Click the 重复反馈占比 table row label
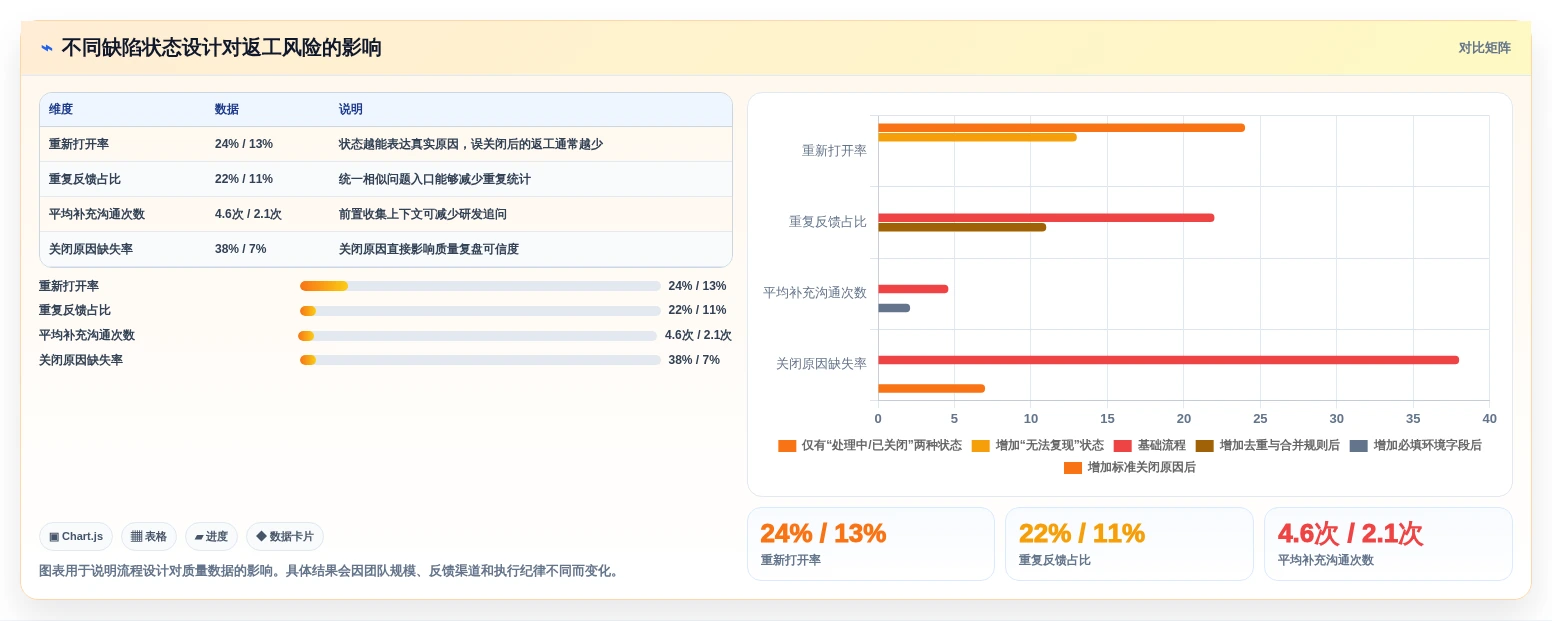The width and height of the screenshot is (1552, 621). [x=85, y=179]
